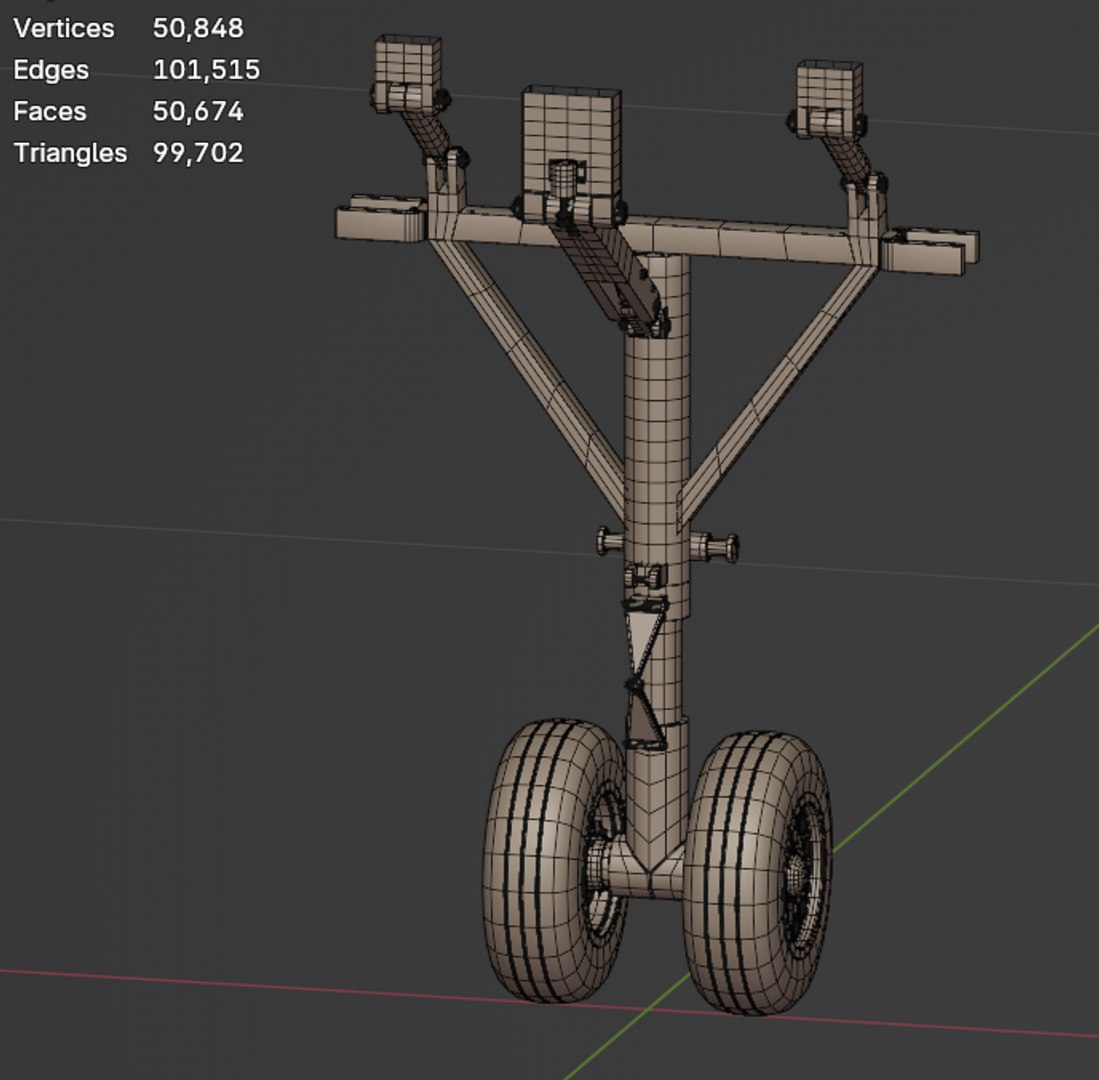This screenshot has height=1080, width=1099.
Task: Select the left landing gear wheel
Action: click(x=554, y=860)
